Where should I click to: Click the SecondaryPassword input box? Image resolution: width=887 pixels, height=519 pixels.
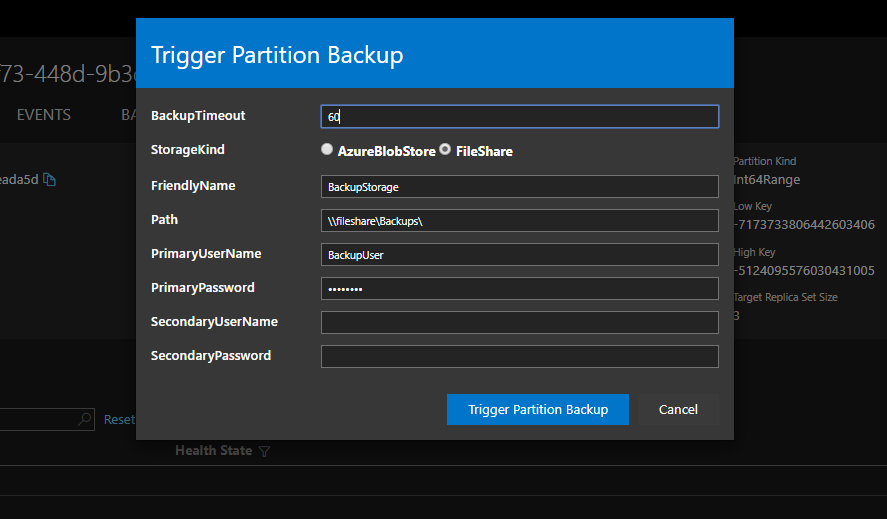point(520,357)
